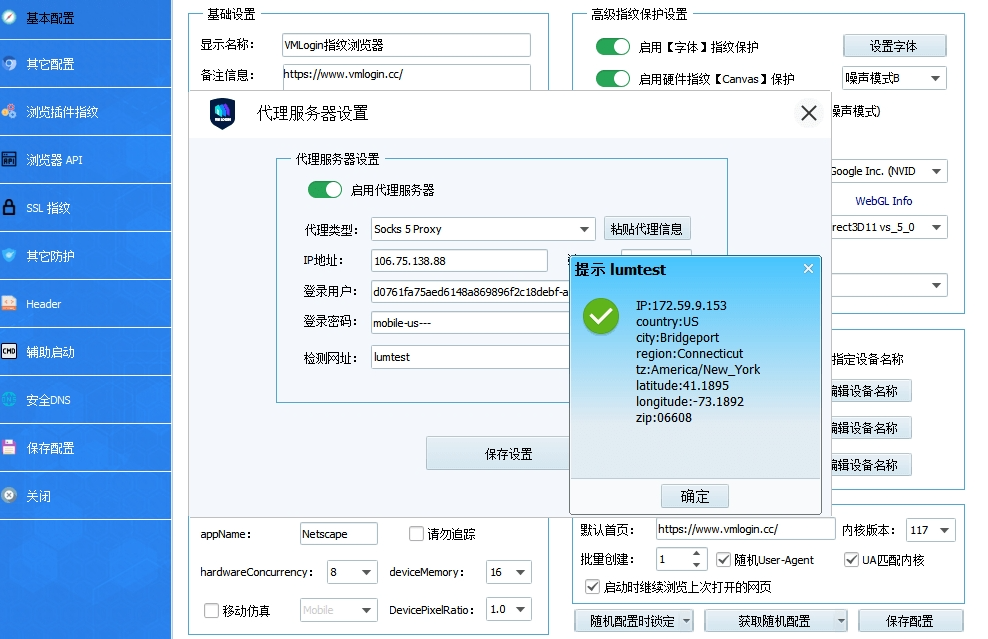Image resolution: width=988 pixels, height=639 pixels.
Task: Increase 批量创建 count with the stepper
Action: pyautogui.click(x=696, y=554)
